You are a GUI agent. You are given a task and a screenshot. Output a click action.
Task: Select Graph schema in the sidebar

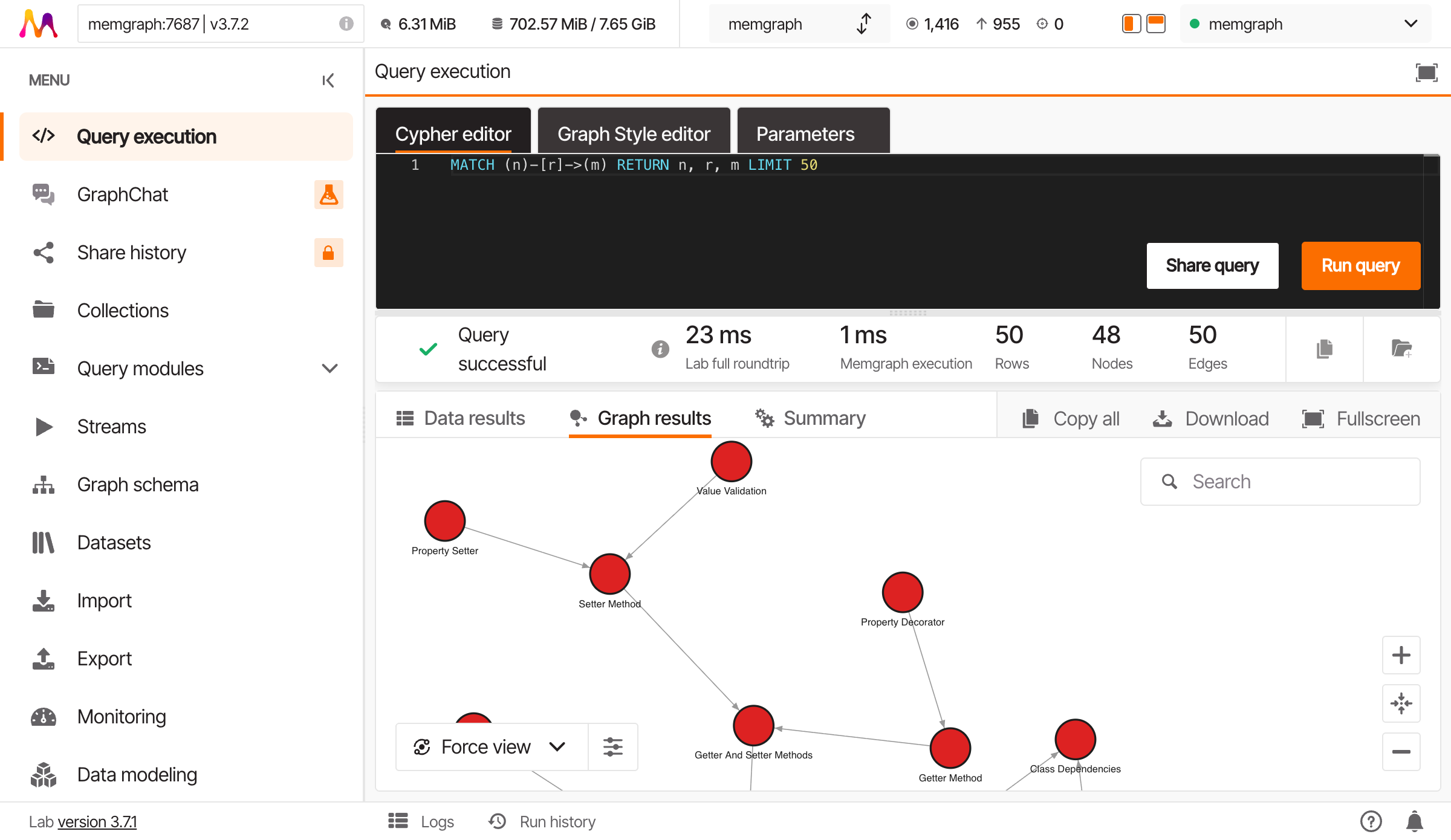pos(138,484)
